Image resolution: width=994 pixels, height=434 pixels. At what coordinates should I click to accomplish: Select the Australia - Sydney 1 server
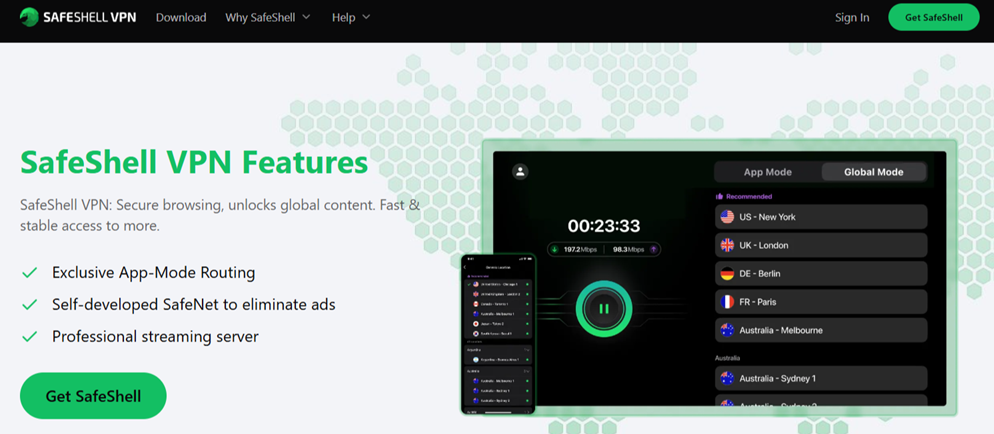tap(821, 378)
